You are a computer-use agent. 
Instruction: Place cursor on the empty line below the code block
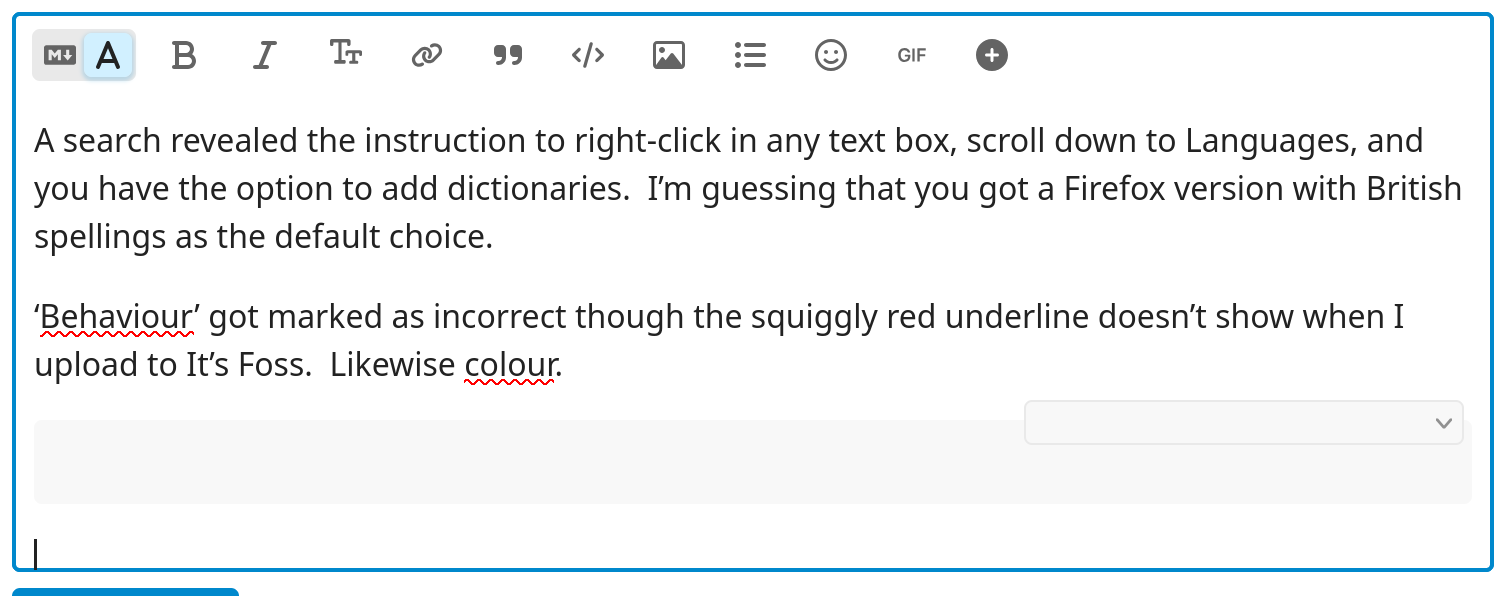[752, 553]
